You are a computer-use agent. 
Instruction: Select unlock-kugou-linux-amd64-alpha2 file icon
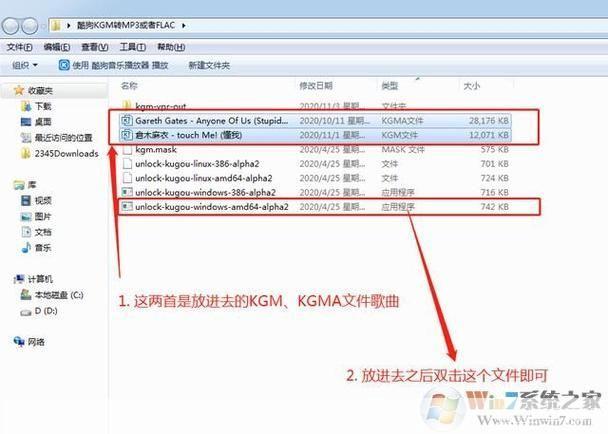[127, 178]
